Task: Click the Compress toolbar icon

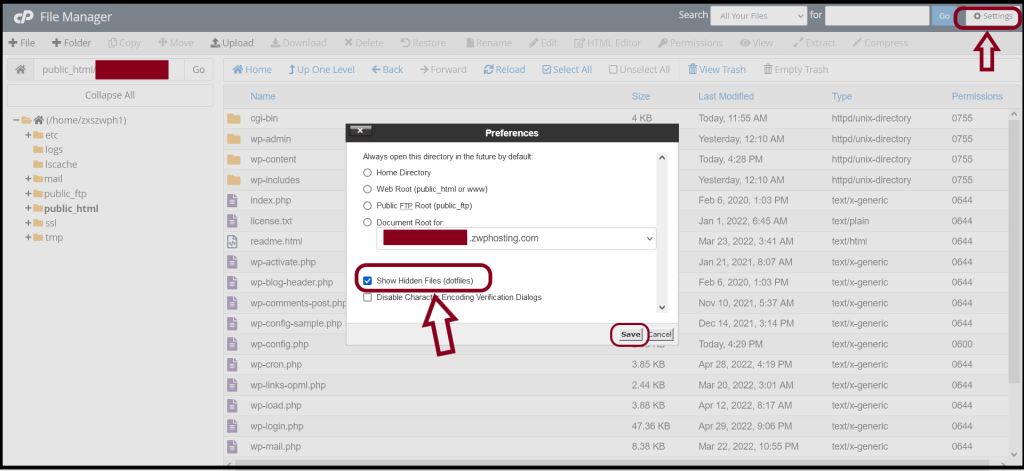Action: tap(880, 43)
